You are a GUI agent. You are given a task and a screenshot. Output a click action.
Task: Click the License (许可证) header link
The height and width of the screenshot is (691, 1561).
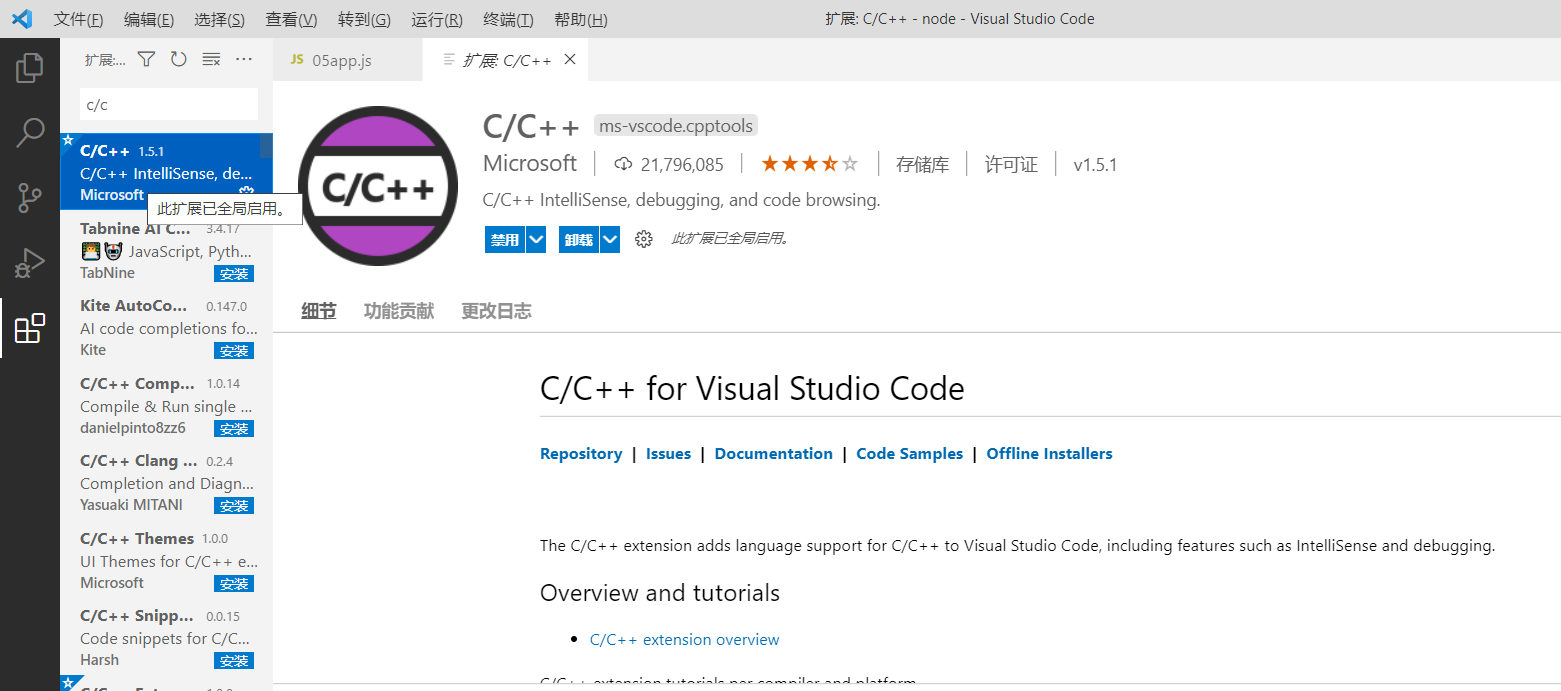click(1011, 164)
